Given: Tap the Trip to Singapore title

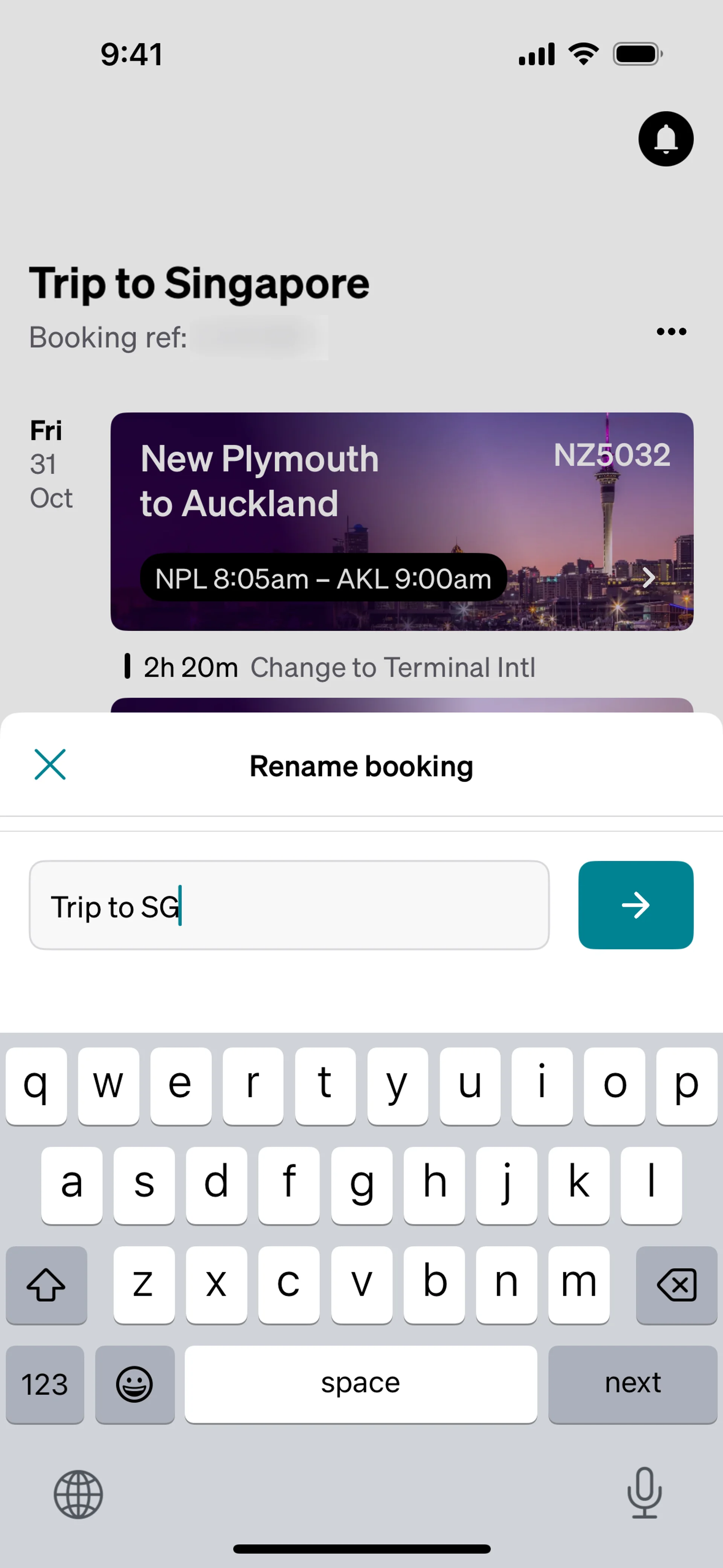Looking at the screenshot, I should pos(199,284).
